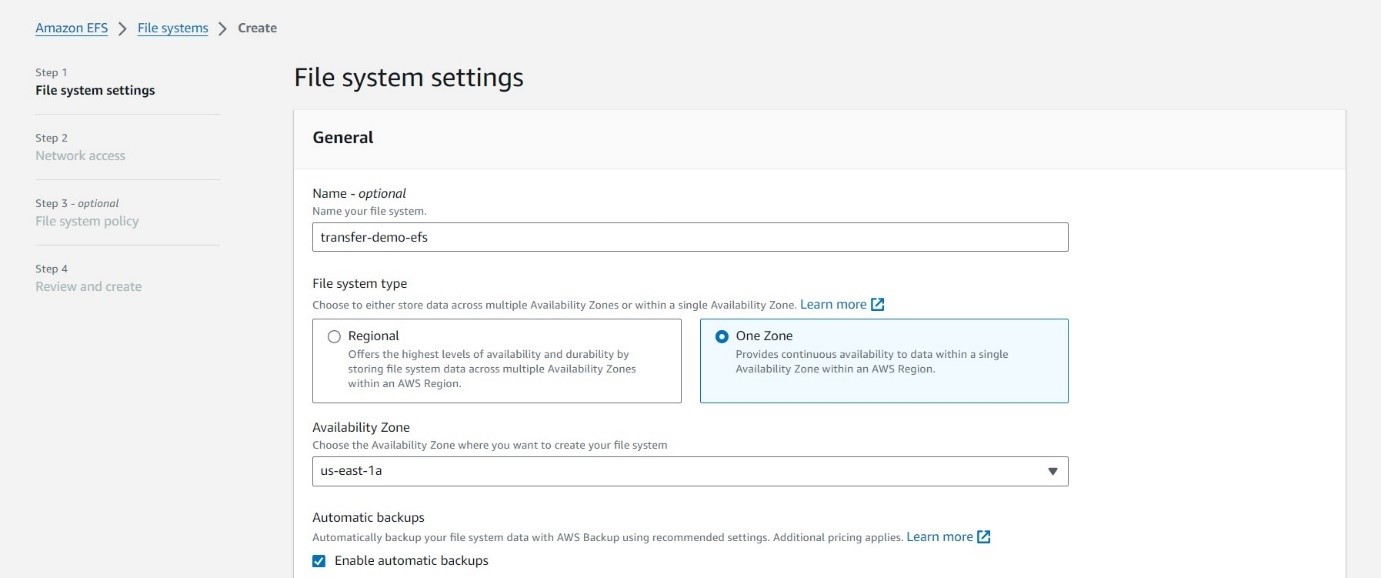
Task: Click the breadcrumb chevron after File systems
Action: [x=223, y=28]
